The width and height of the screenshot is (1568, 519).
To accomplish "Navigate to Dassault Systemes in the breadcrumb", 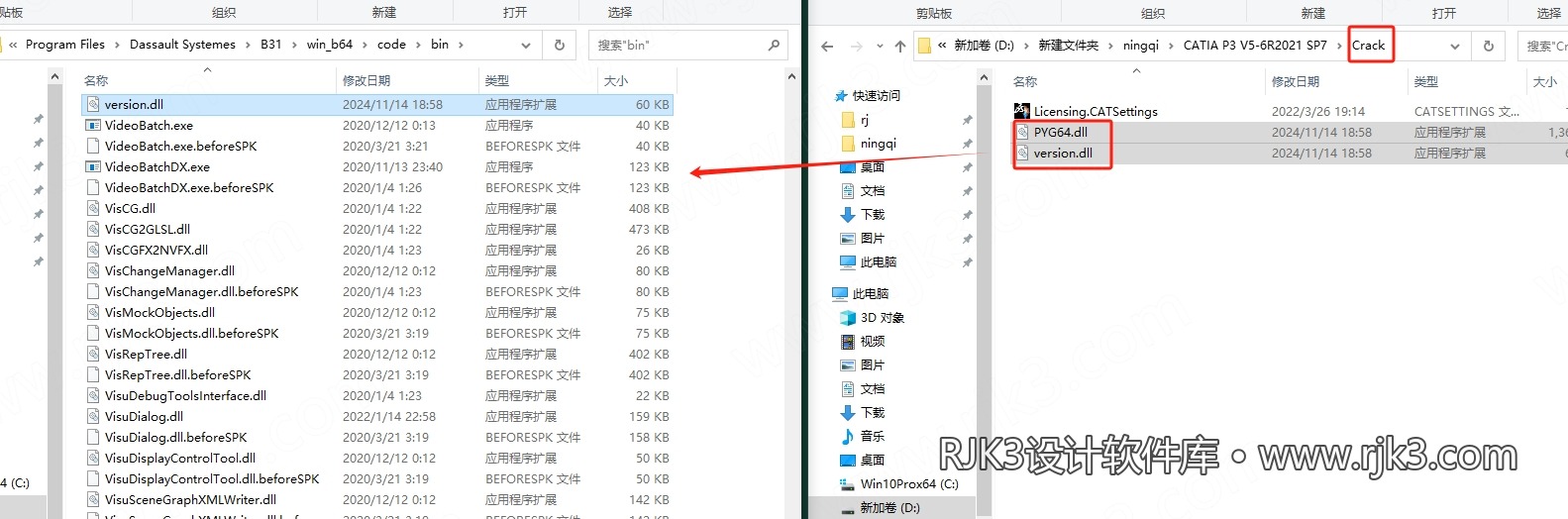I will coord(182,45).
